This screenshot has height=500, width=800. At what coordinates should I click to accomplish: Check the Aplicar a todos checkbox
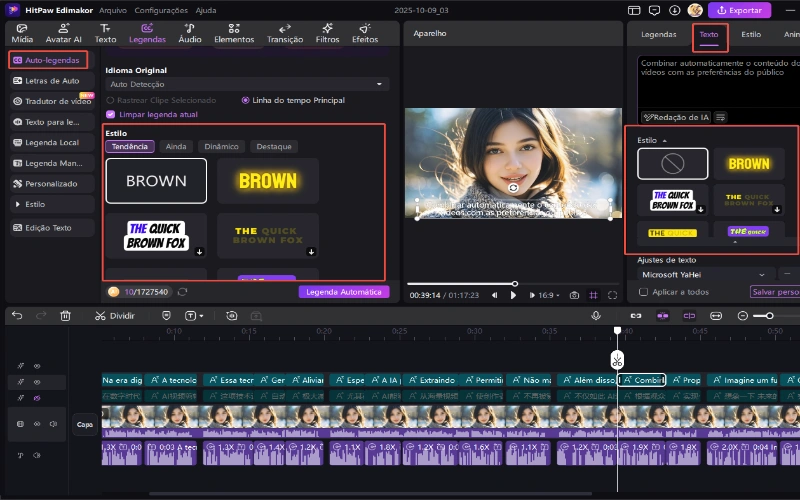(643, 292)
